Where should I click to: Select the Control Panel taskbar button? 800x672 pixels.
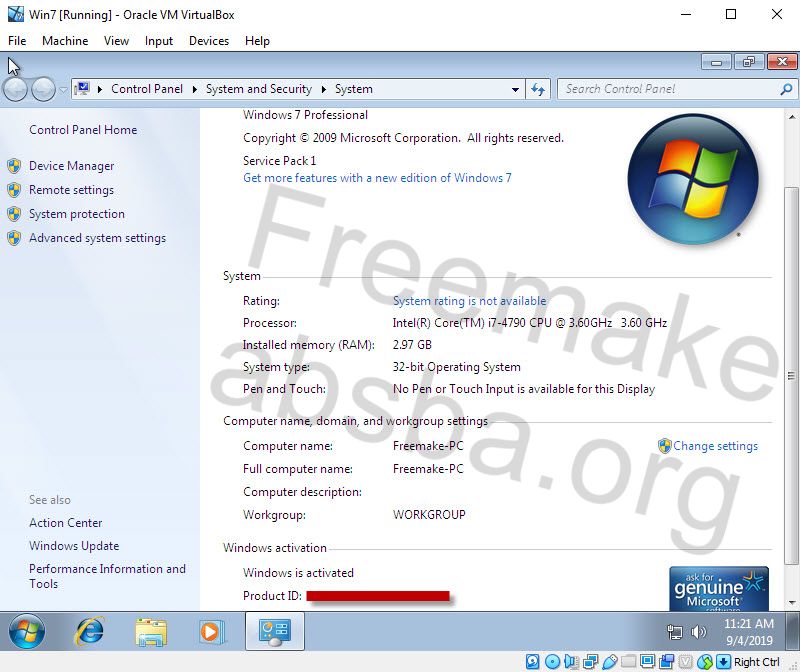tap(274, 631)
